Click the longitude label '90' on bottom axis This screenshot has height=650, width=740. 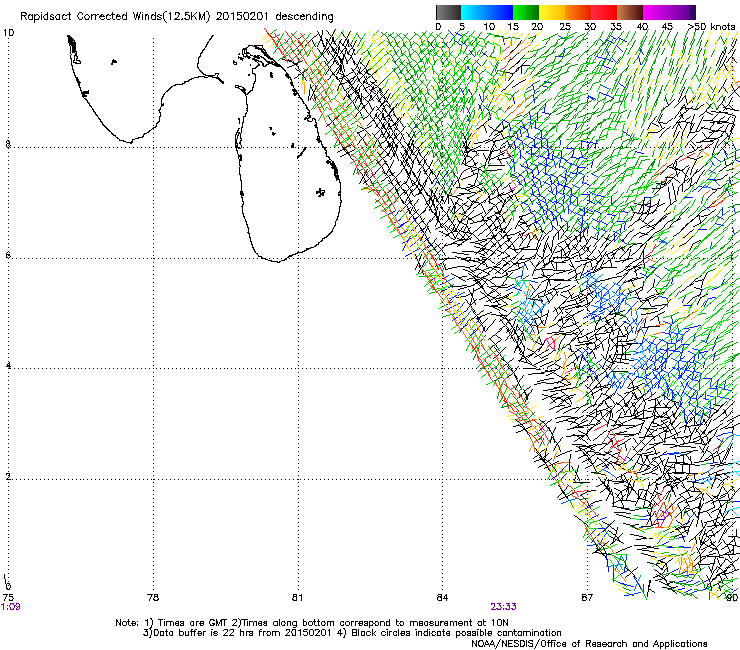point(732,597)
